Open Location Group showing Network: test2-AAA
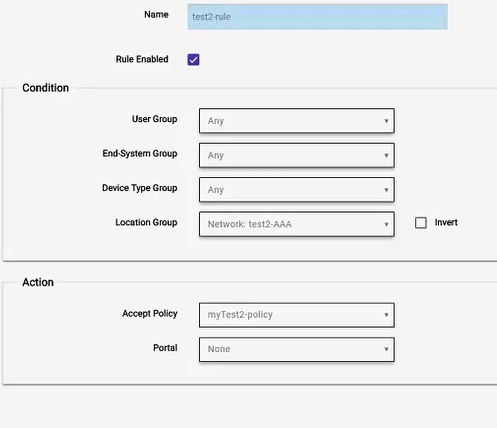This screenshot has height=428, width=497. (x=297, y=224)
